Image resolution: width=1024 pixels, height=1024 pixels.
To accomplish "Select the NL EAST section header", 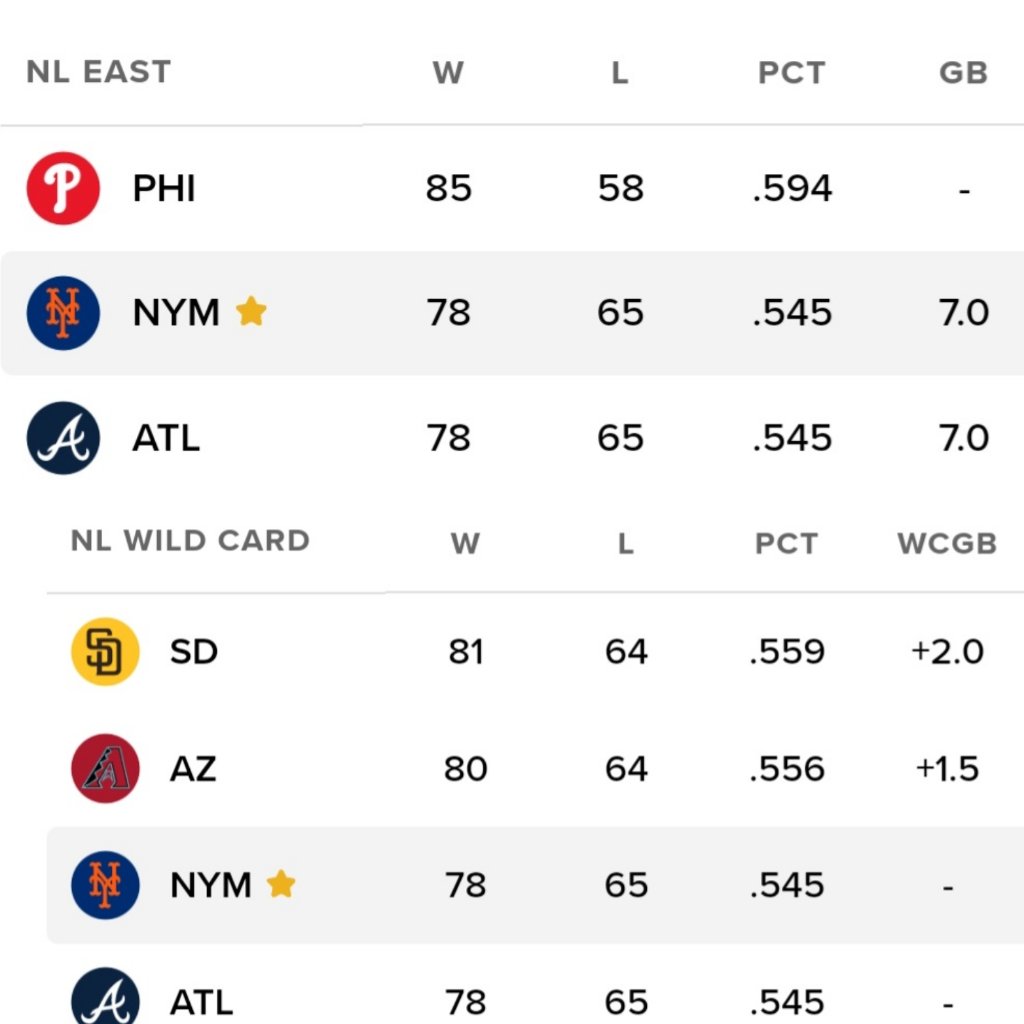I will tap(99, 72).
